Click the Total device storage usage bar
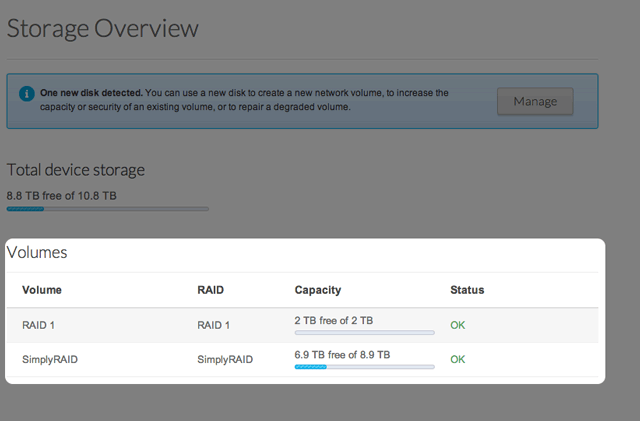 pos(108,209)
